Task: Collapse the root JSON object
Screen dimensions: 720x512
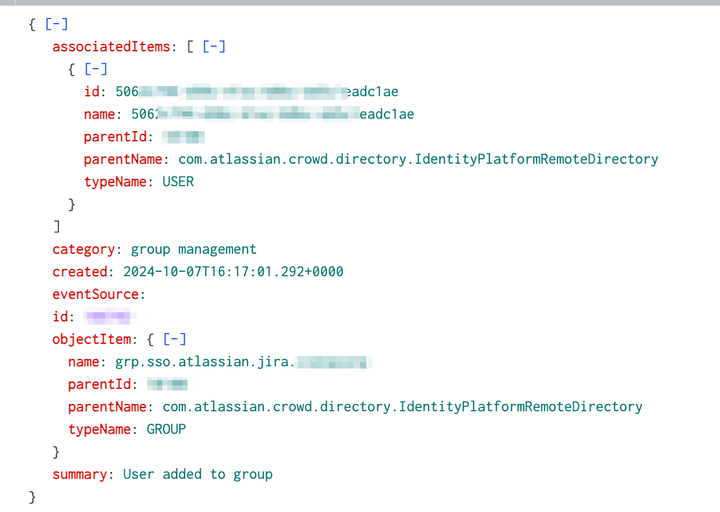Action: point(56,24)
